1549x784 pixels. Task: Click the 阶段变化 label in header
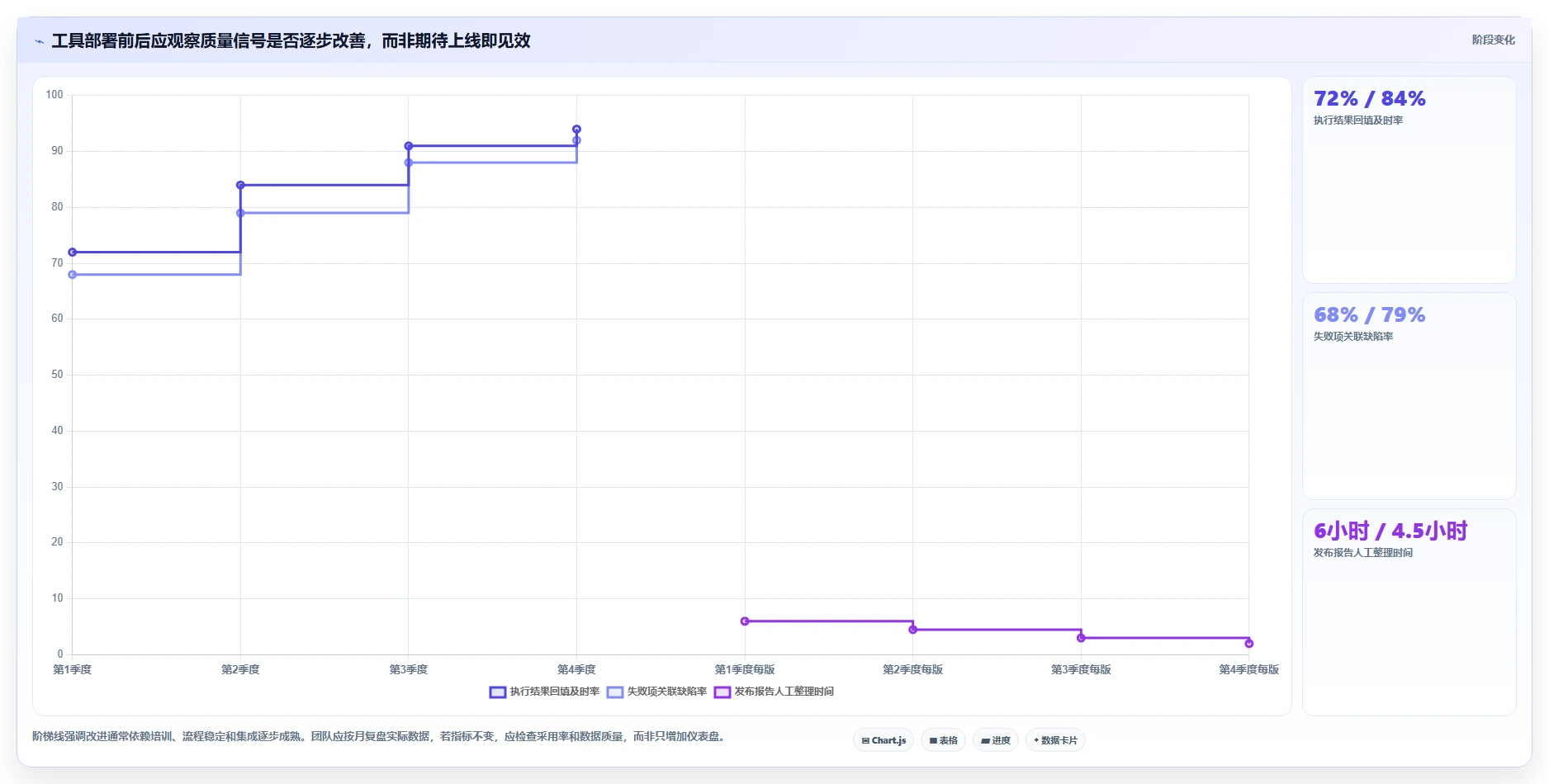coord(1493,40)
